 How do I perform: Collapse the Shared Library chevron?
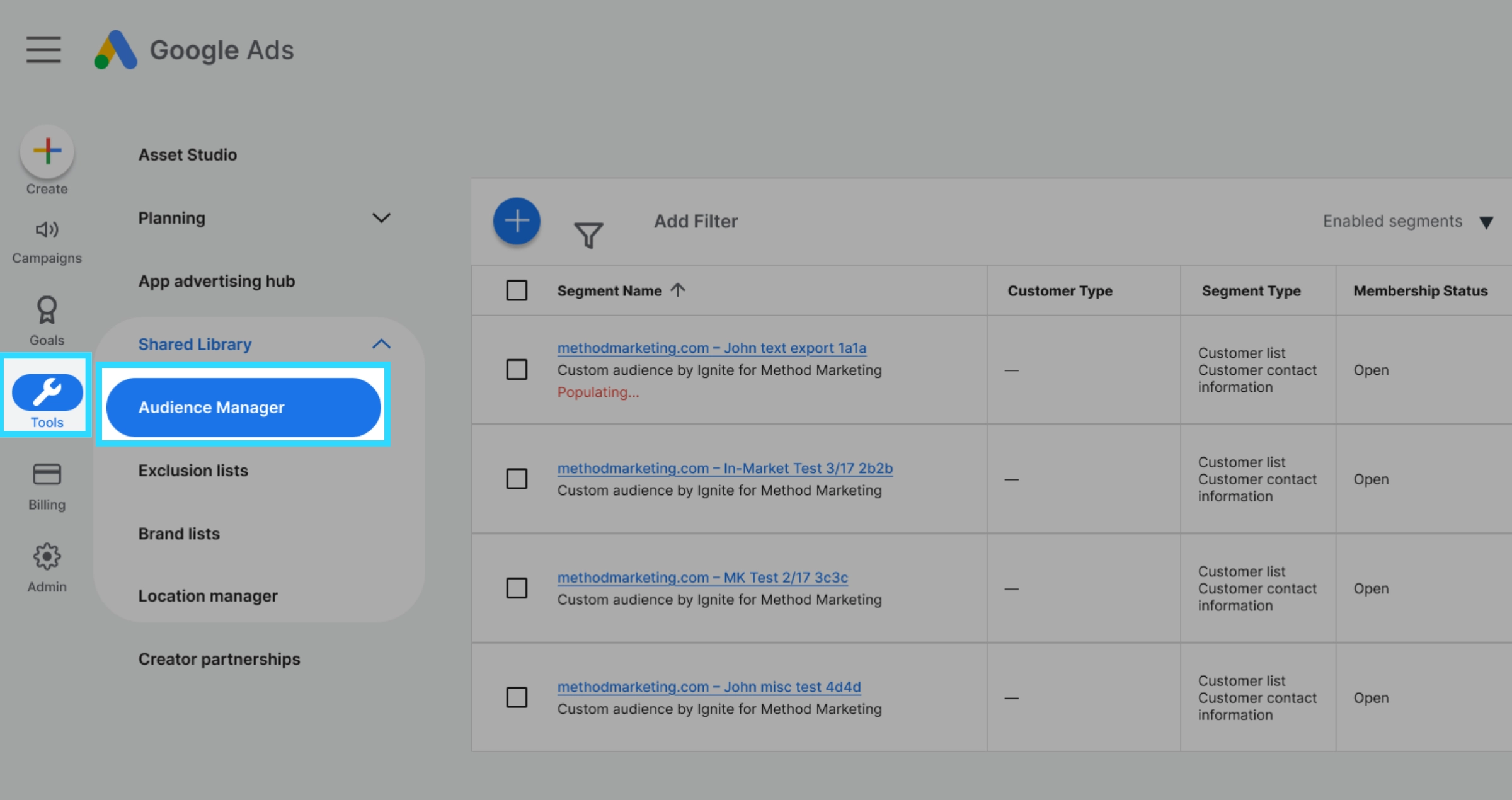click(x=381, y=344)
